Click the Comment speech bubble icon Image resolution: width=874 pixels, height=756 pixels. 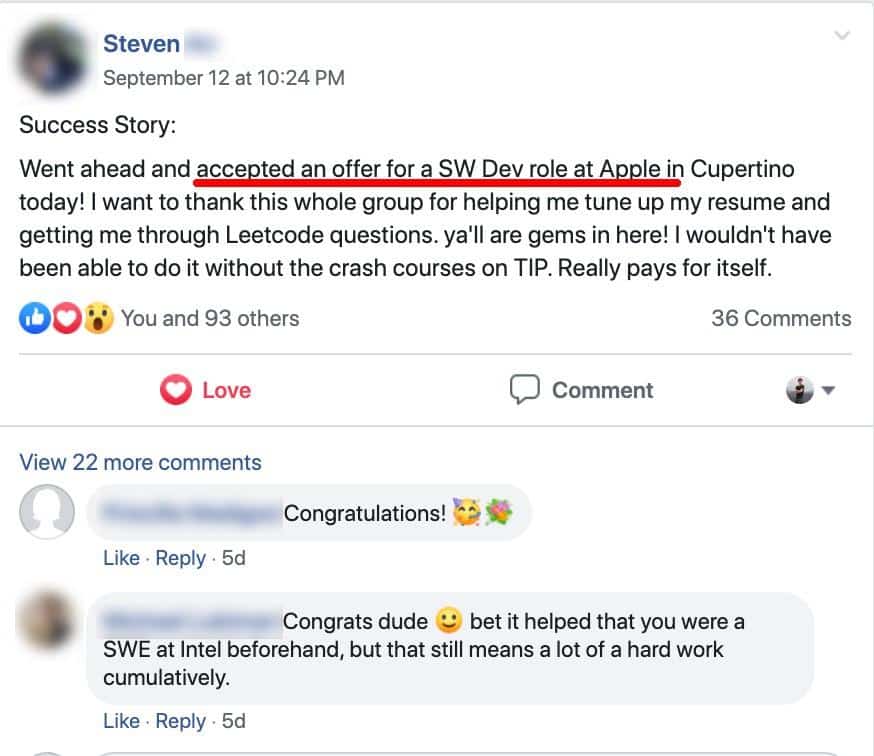coord(525,389)
